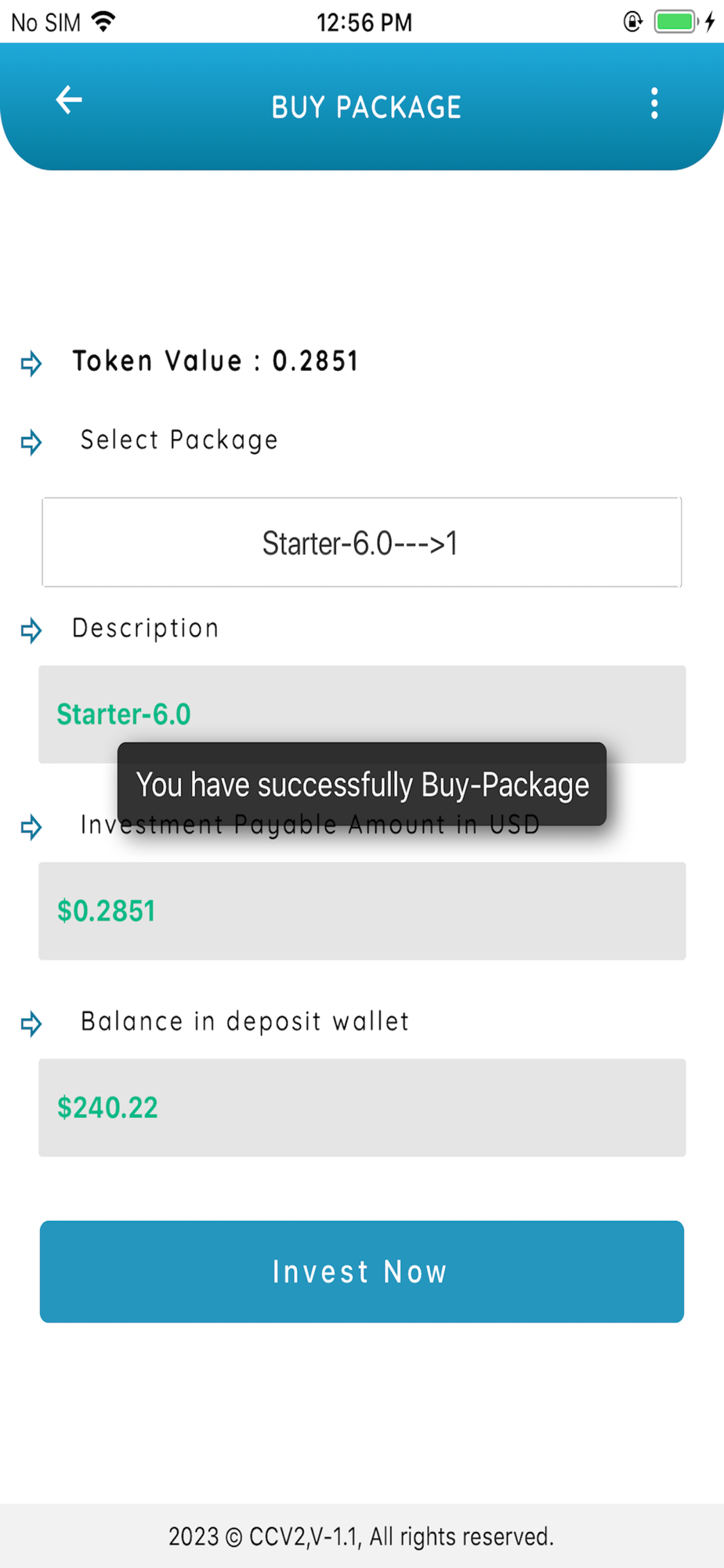The height and width of the screenshot is (1568, 724).
Task: Click the $240.22 deposit wallet balance field
Action: click(361, 1108)
